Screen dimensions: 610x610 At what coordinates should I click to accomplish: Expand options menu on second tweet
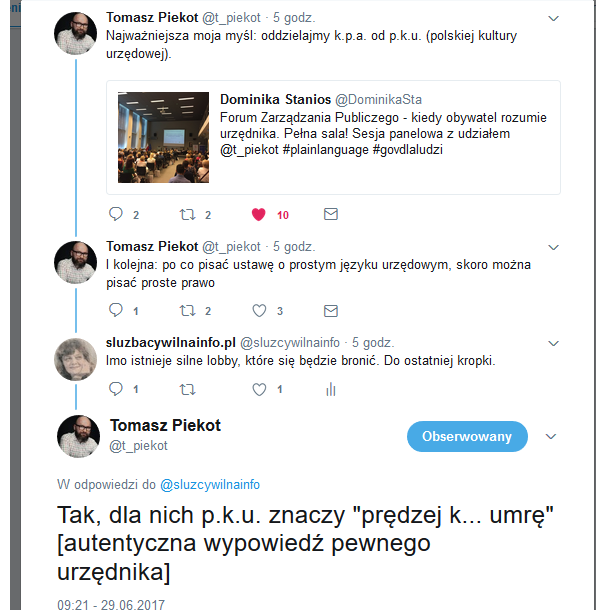click(553, 247)
